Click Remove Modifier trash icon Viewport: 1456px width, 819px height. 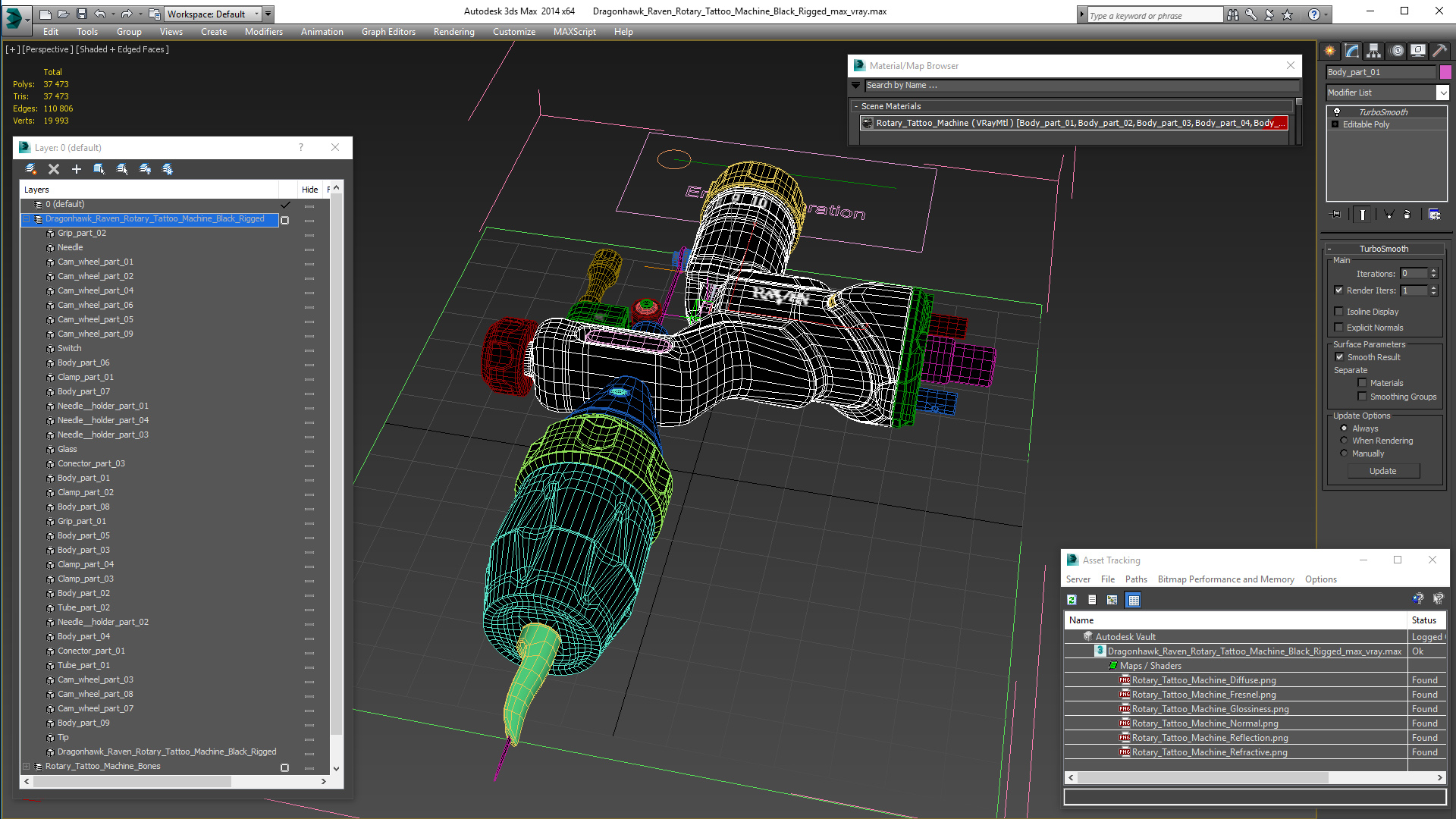[x=1407, y=215]
